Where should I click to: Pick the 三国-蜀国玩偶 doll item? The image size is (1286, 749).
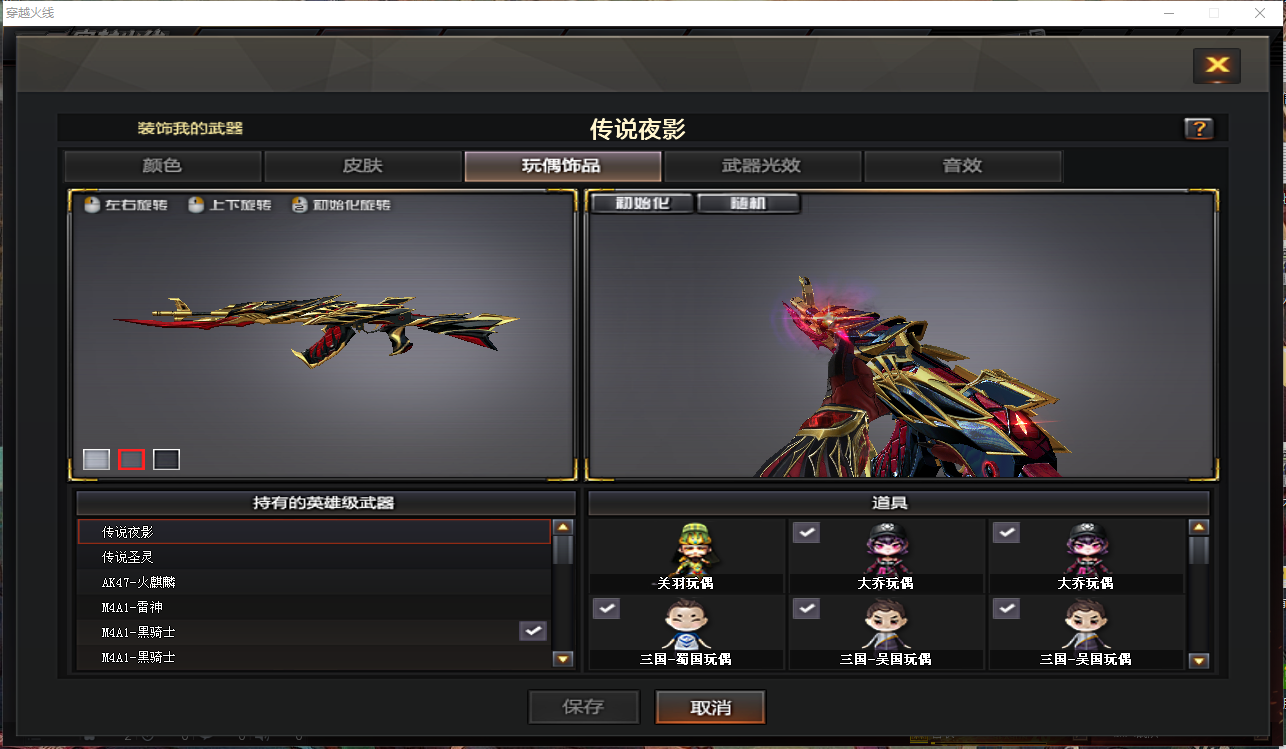pyautogui.click(x=686, y=632)
